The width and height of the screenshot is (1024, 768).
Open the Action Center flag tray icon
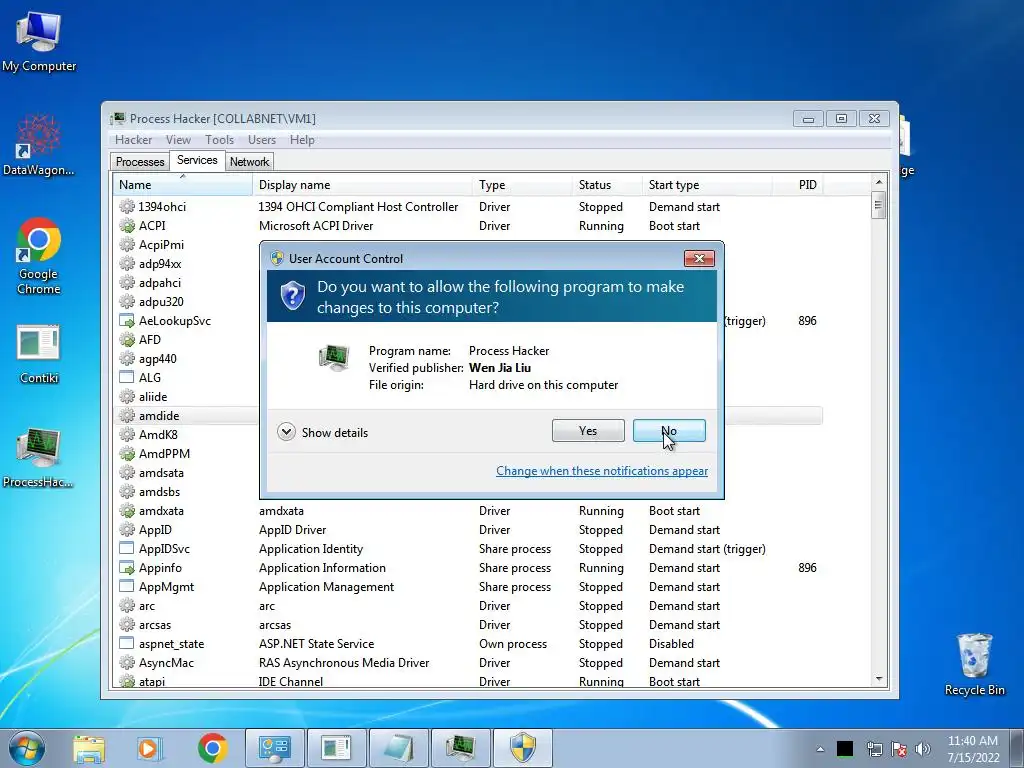tap(899, 749)
